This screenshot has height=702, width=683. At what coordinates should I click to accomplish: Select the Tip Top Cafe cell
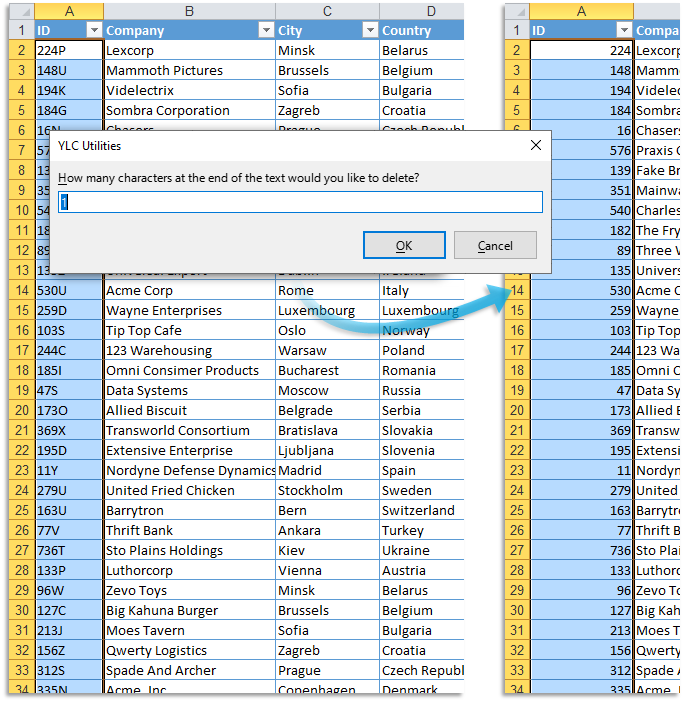pos(190,330)
